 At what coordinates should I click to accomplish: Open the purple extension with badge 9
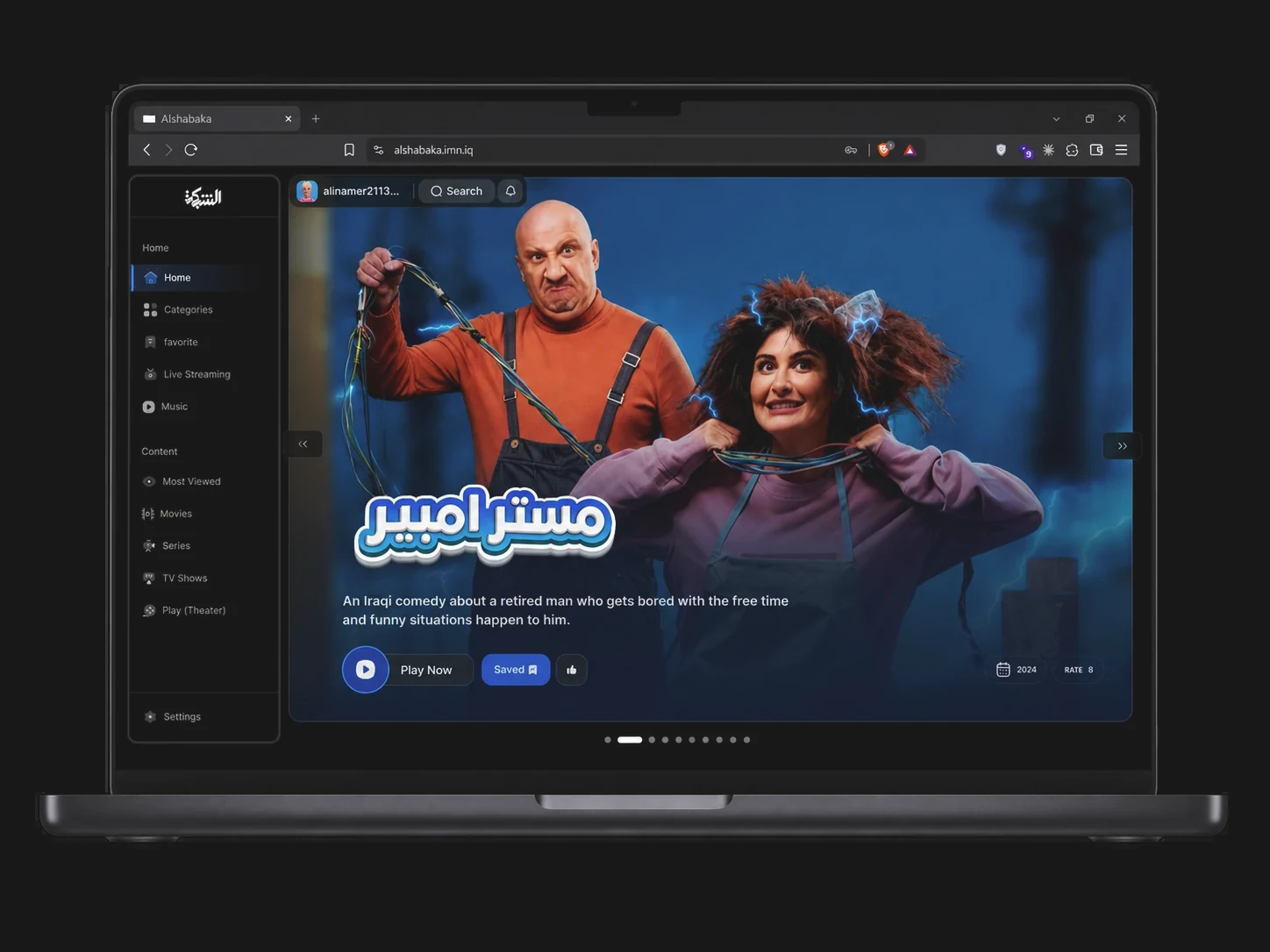click(x=1025, y=151)
